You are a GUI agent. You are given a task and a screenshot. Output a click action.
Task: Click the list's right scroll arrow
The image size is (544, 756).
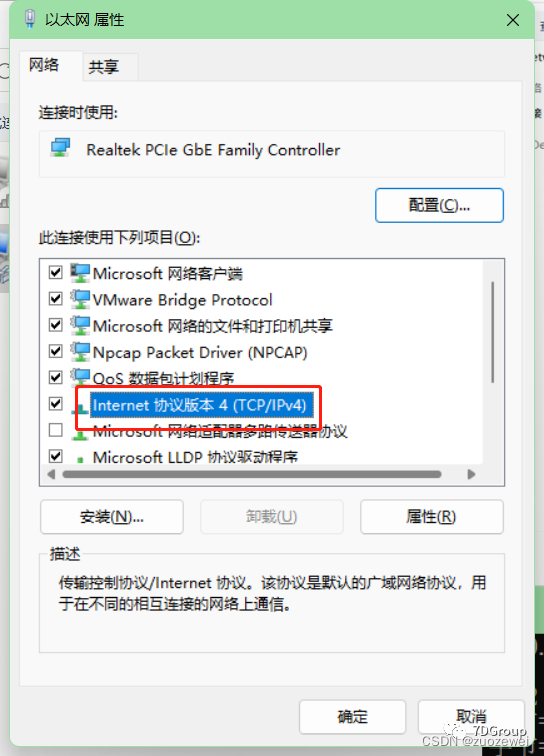471,474
